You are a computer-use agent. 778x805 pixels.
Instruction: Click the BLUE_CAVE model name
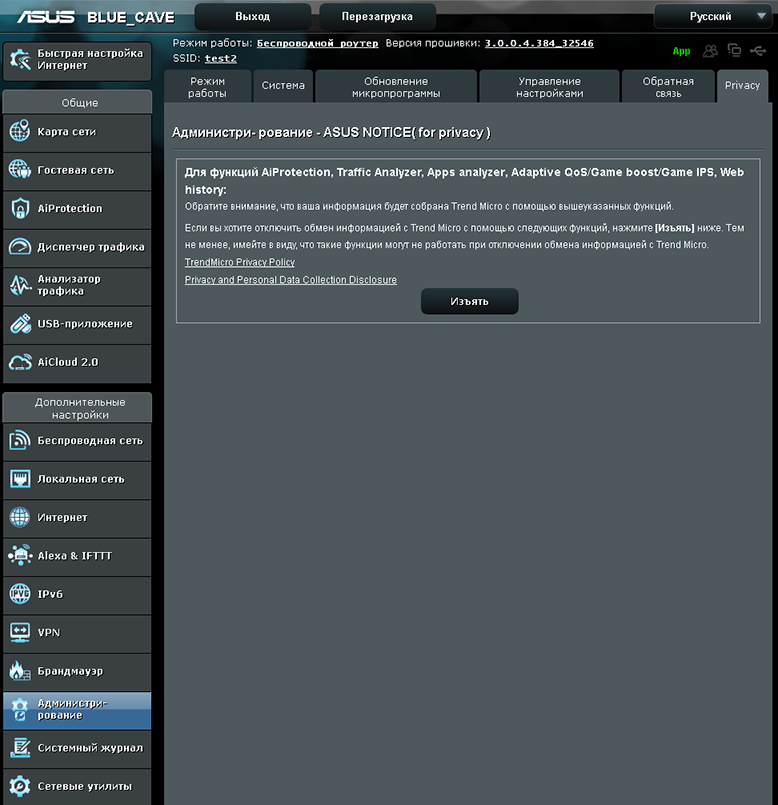(x=130, y=17)
